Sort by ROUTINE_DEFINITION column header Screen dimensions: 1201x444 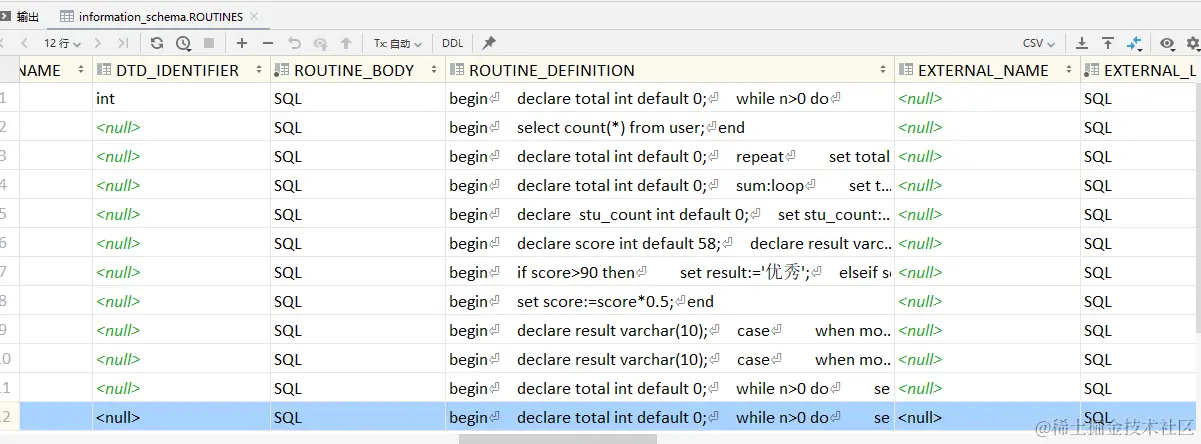click(x=670, y=70)
